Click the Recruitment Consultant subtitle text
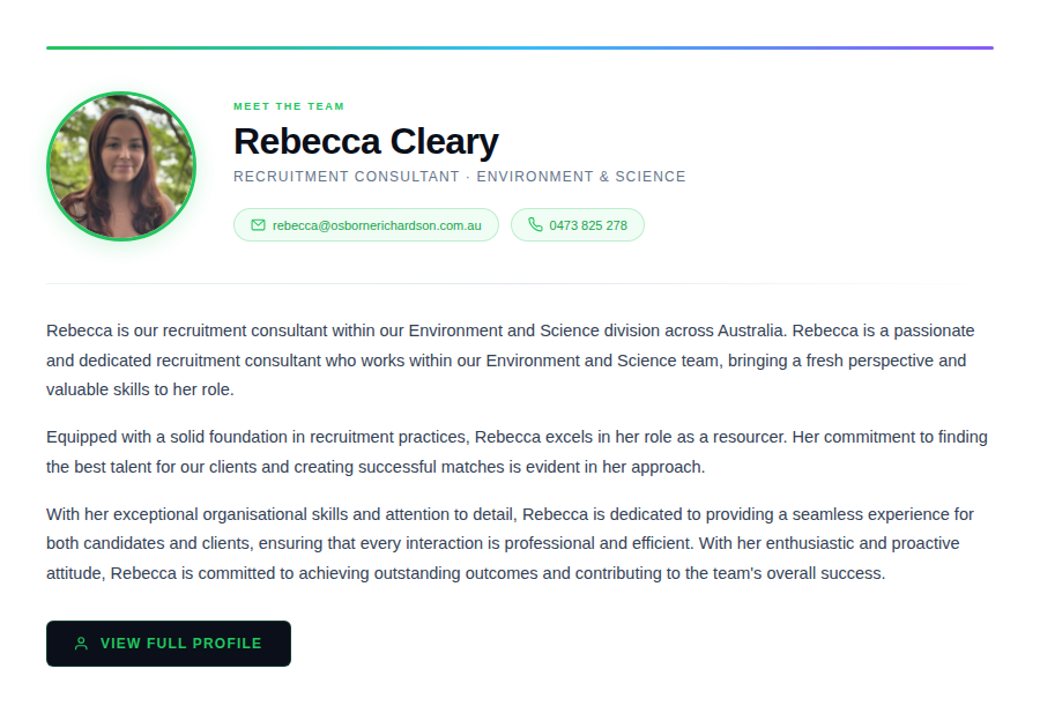1040x713 pixels. pyautogui.click(x=345, y=177)
